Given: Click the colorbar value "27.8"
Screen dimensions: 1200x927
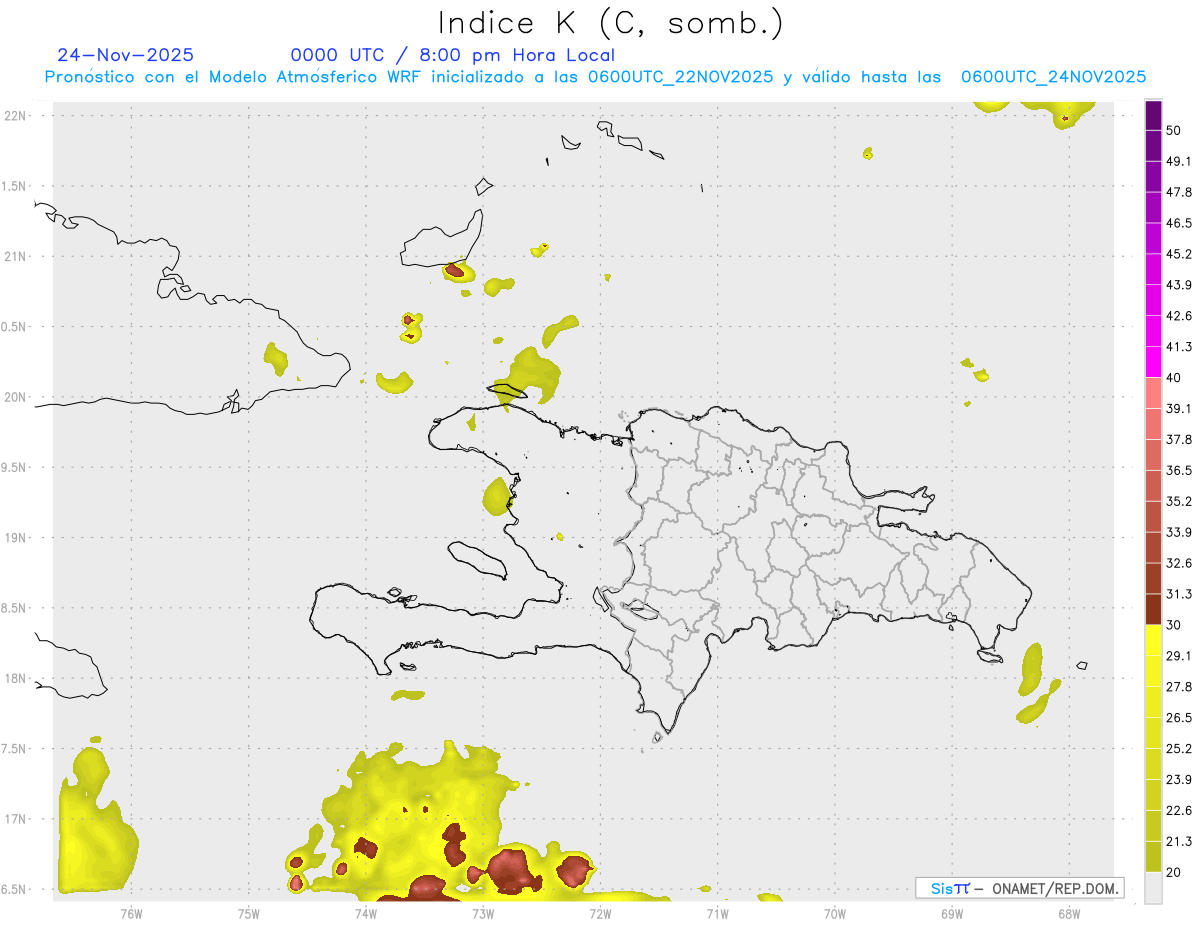Looking at the screenshot, I should [1179, 687].
